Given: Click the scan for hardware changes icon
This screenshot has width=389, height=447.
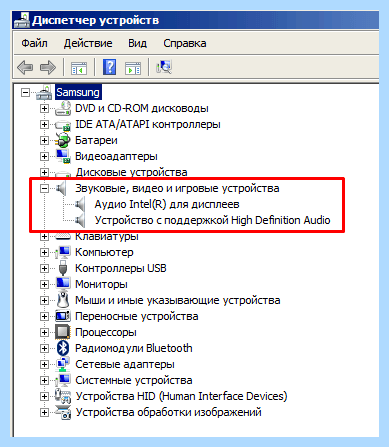Looking at the screenshot, I should tap(164, 67).
